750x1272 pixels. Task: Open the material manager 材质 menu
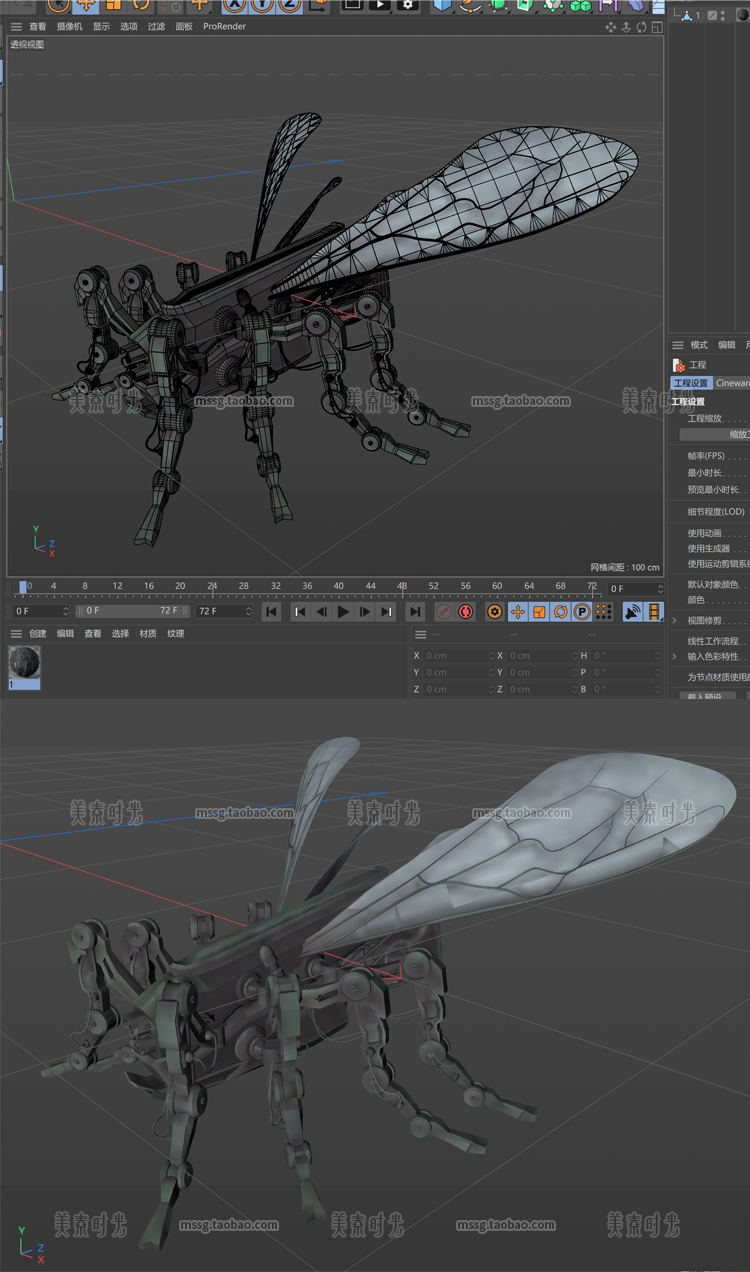point(148,634)
